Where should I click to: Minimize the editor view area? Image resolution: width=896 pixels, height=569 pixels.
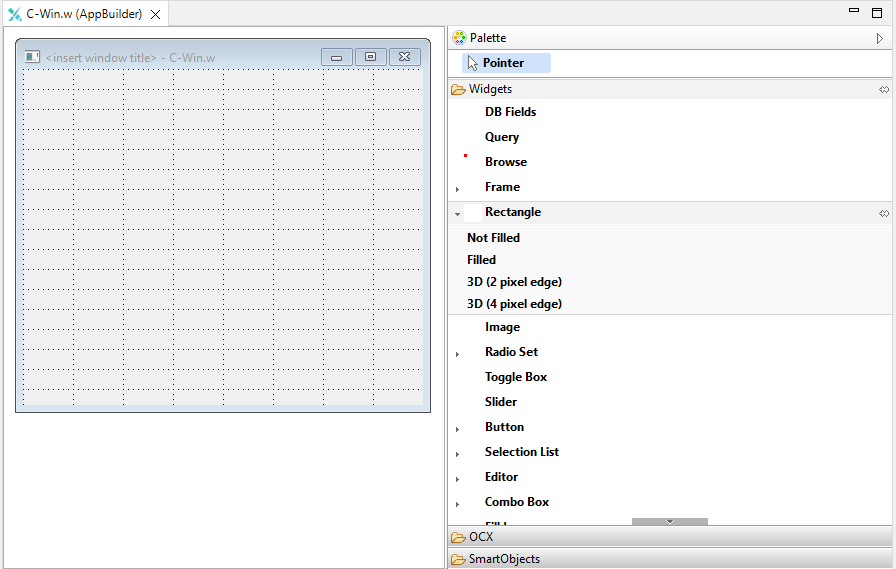coord(854,10)
